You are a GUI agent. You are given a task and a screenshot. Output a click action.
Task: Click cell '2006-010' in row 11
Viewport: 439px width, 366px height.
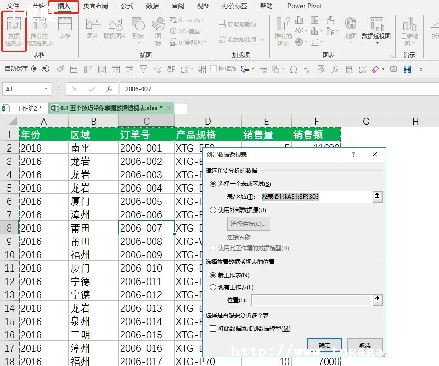tap(146, 268)
